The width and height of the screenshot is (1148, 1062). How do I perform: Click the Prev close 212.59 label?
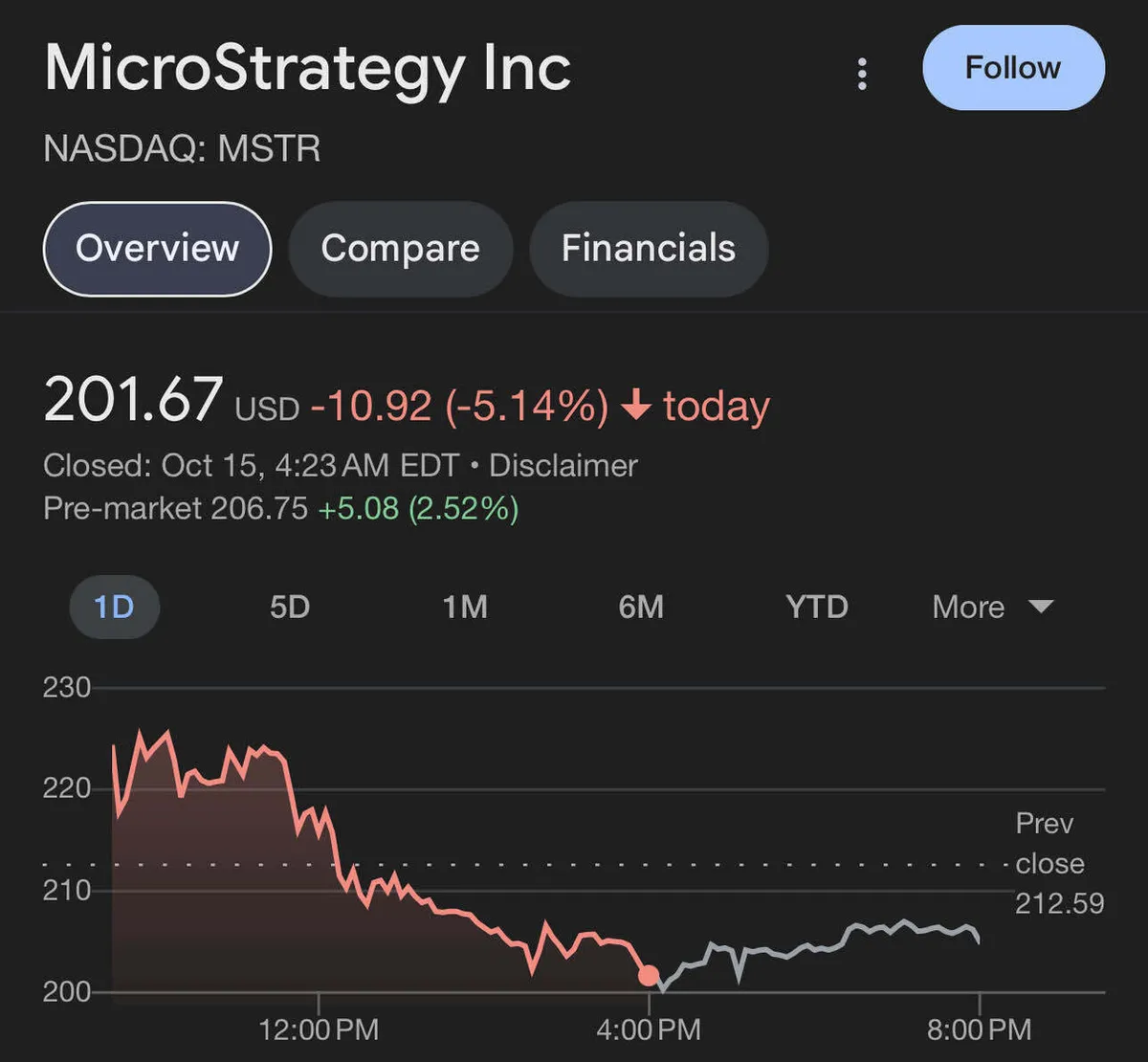1058,863
